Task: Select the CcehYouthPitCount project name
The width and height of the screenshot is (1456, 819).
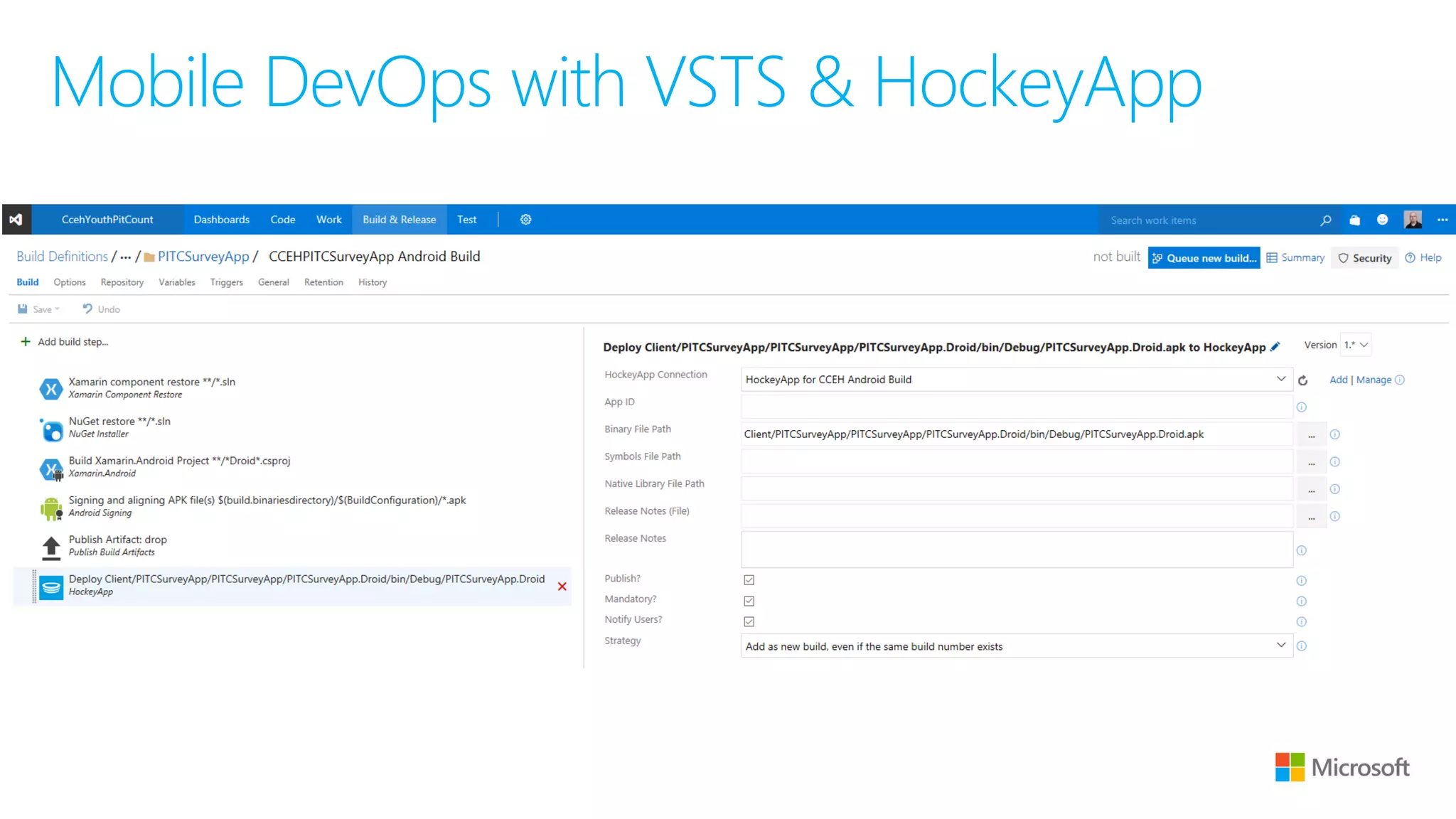Action: pos(107,220)
